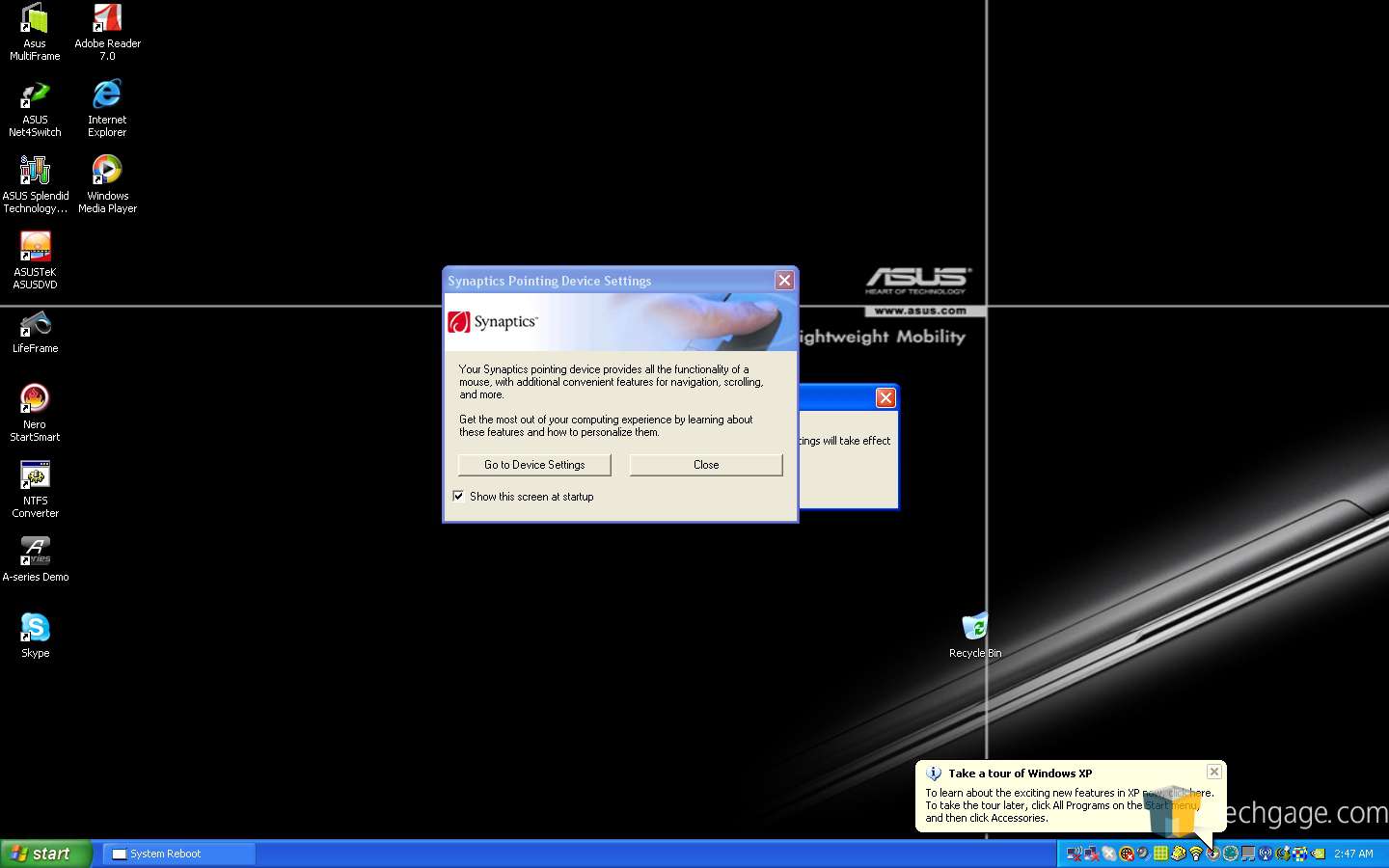Close the background dialog behind Synaptics
1389x868 pixels.
885,397
